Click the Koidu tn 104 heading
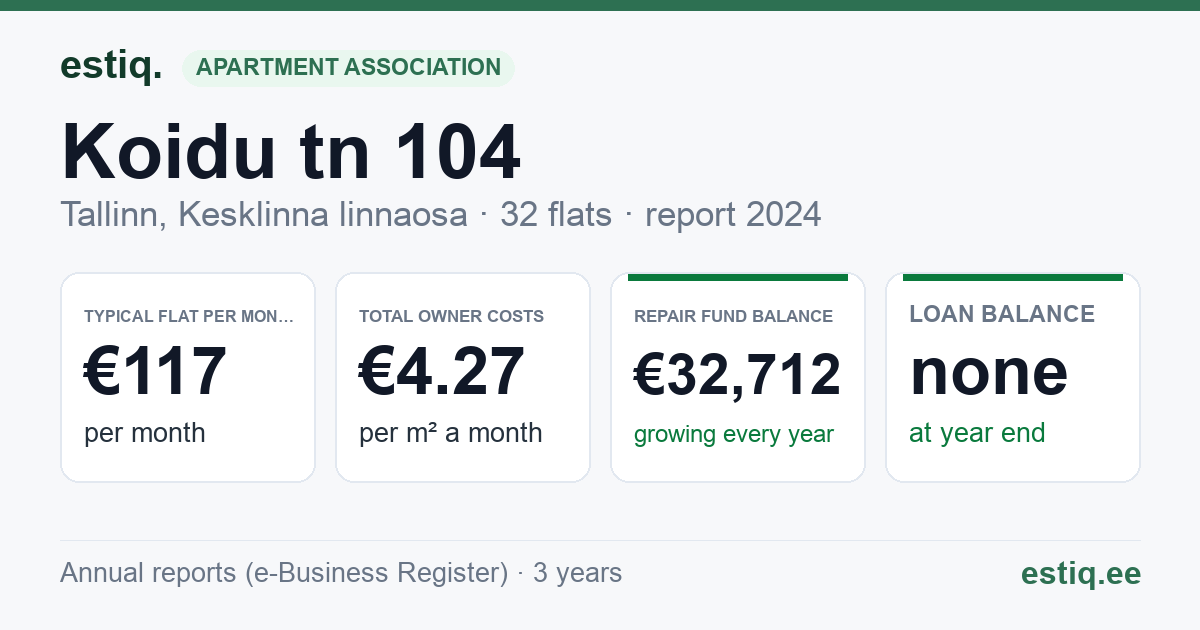This screenshot has width=1200, height=630. [x=291, y=152]
